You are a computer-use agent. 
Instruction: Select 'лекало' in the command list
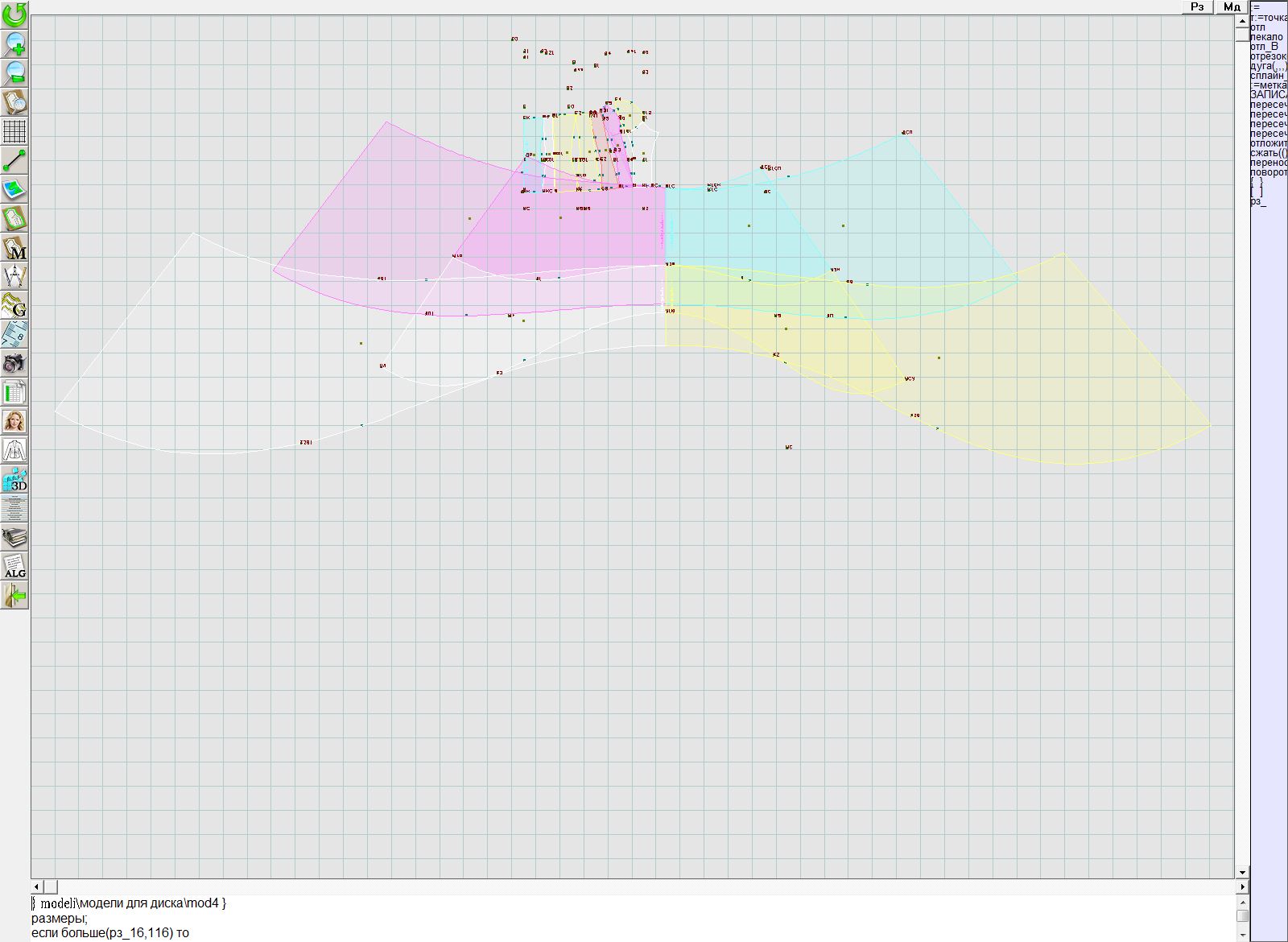click(x=1267, y=37)
